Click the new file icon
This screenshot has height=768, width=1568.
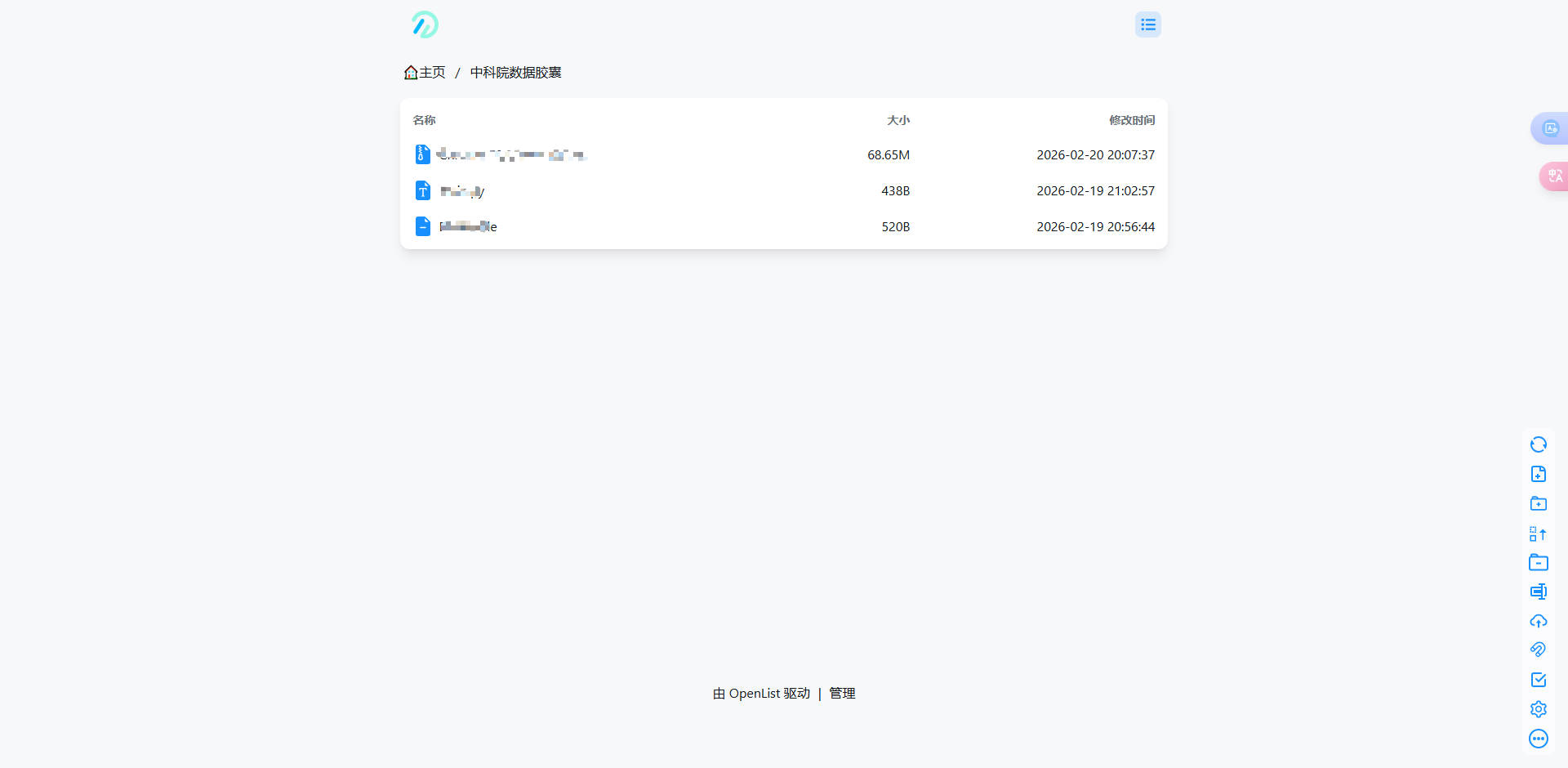pyautogui.click(x=1538, y=474)
